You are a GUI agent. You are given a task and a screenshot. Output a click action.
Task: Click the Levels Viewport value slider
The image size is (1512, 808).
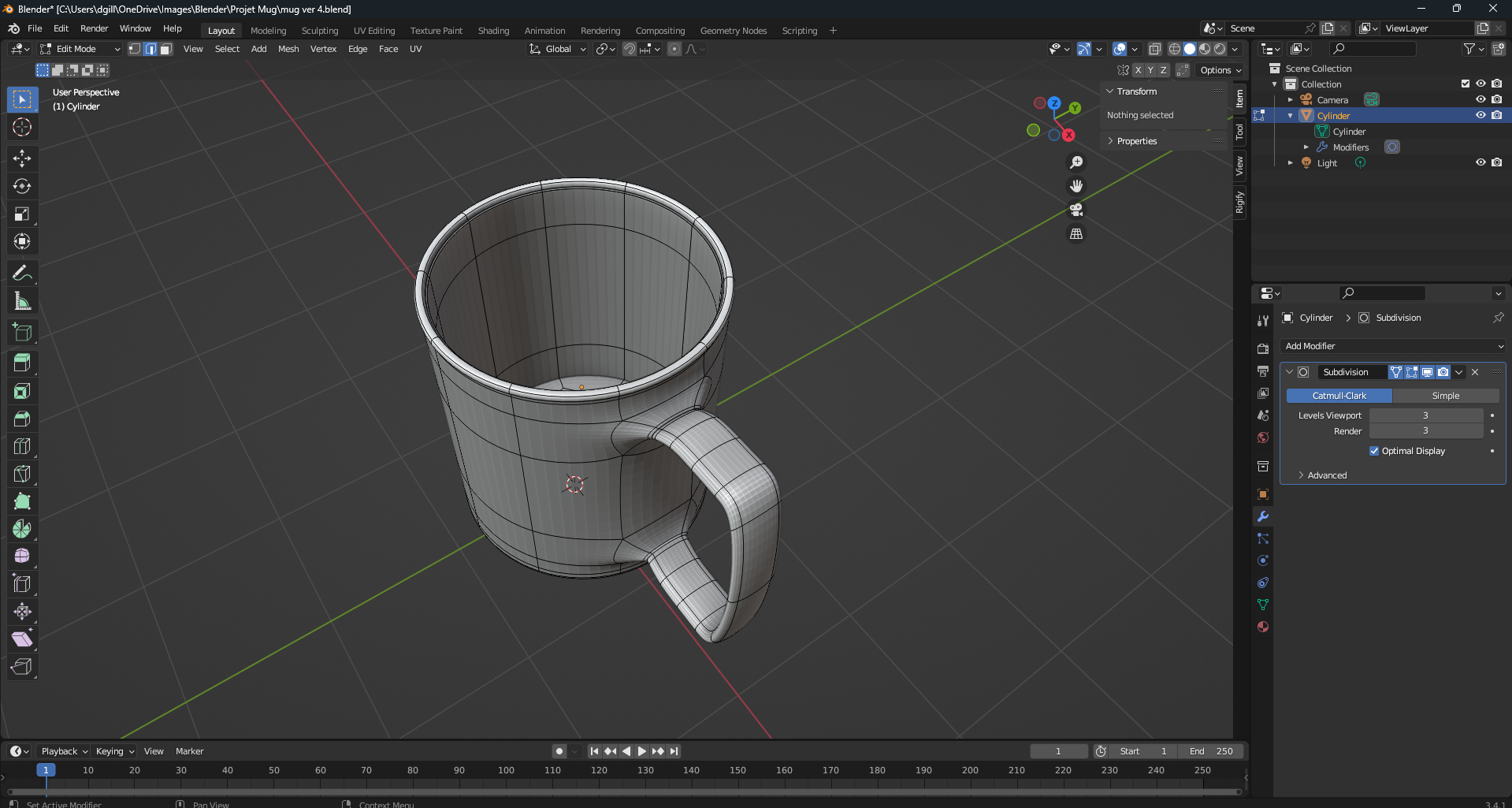1425,415
